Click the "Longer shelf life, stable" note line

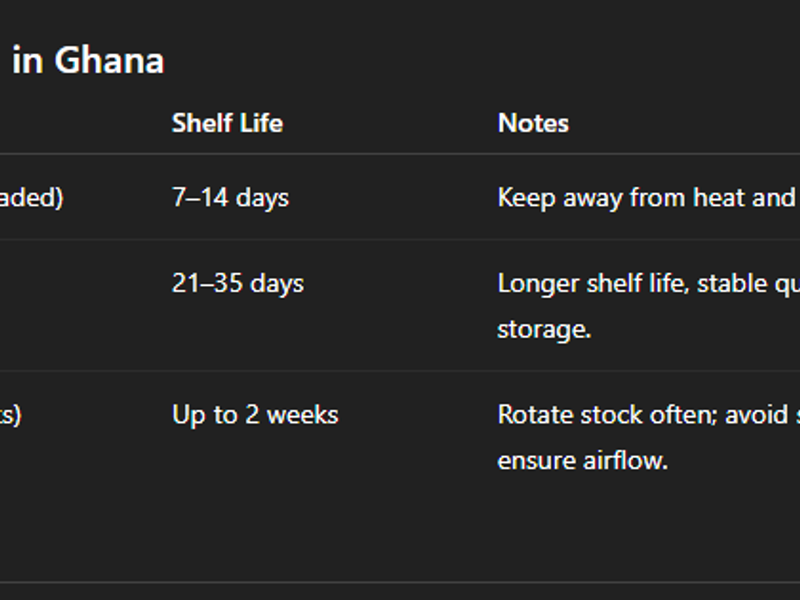click(x=647, y=284)
